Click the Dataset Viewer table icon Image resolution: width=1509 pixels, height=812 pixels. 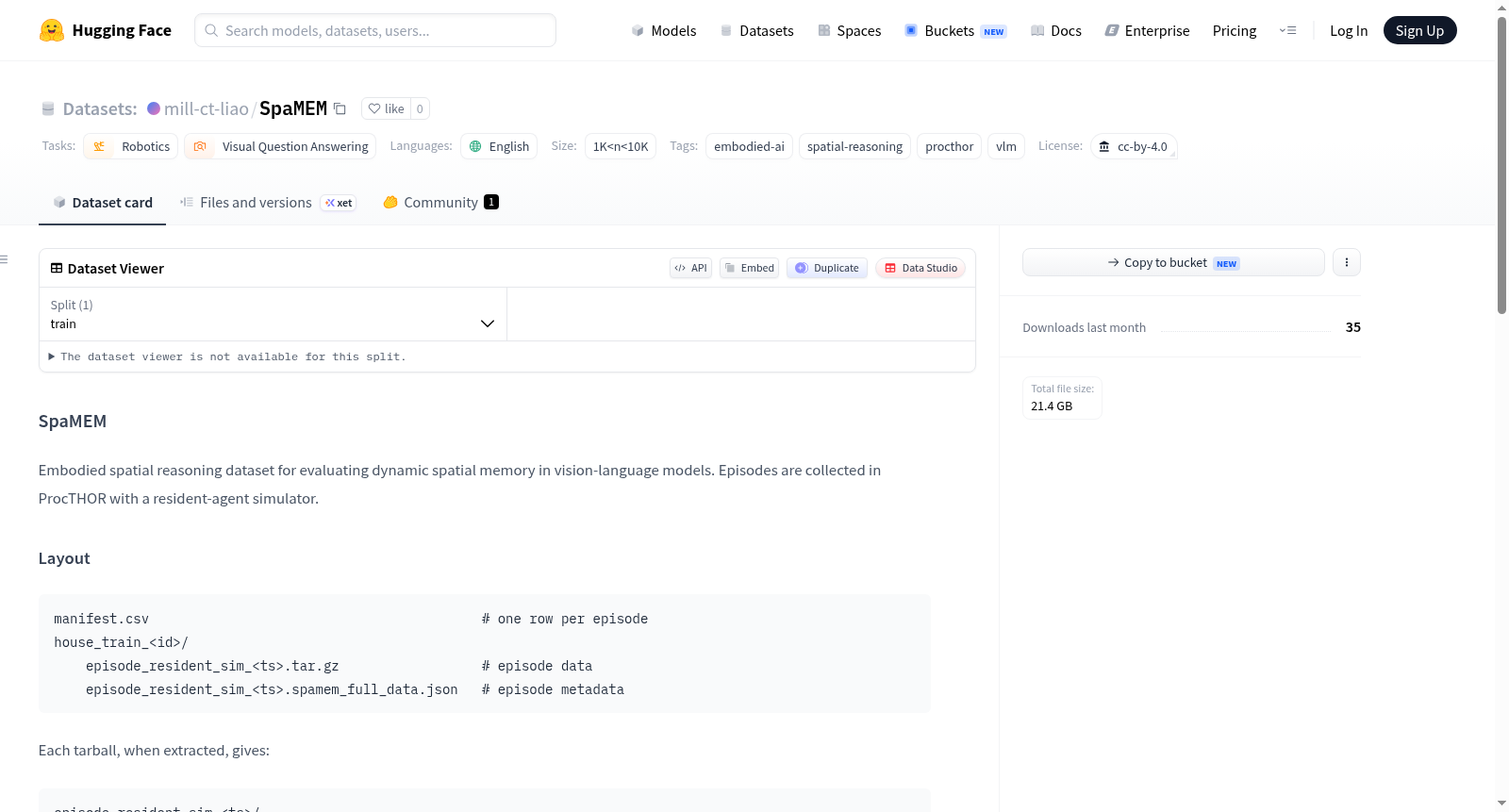pyautogui.click(x=57, y=268)
